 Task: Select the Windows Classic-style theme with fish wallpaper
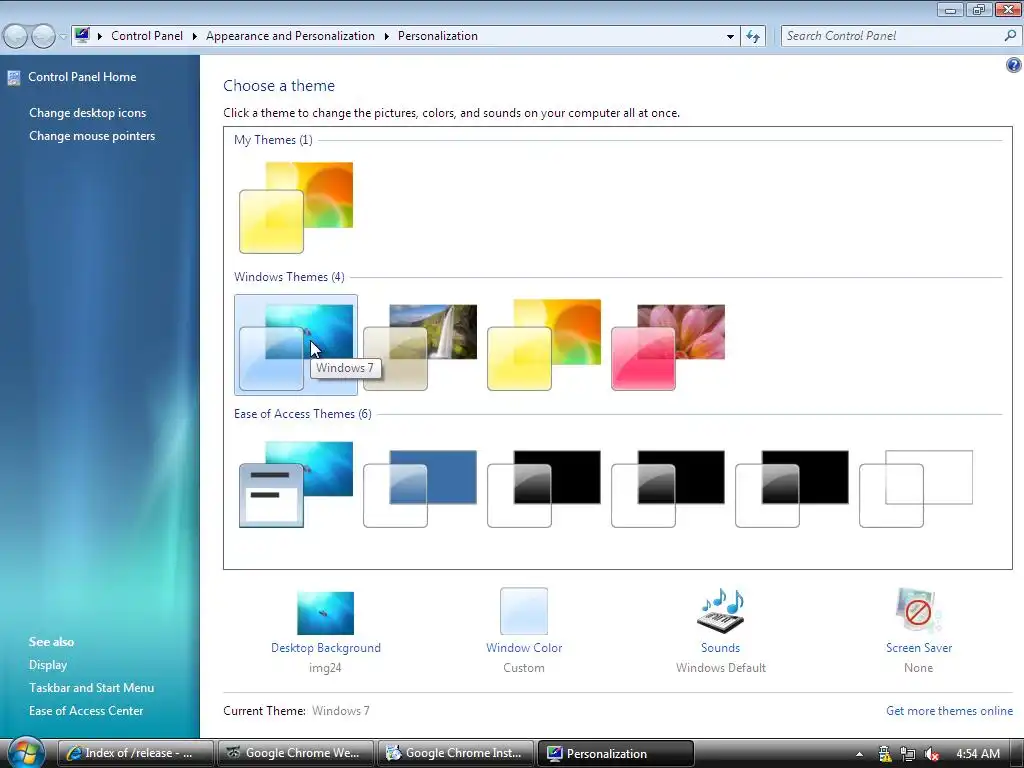point(296,485)
